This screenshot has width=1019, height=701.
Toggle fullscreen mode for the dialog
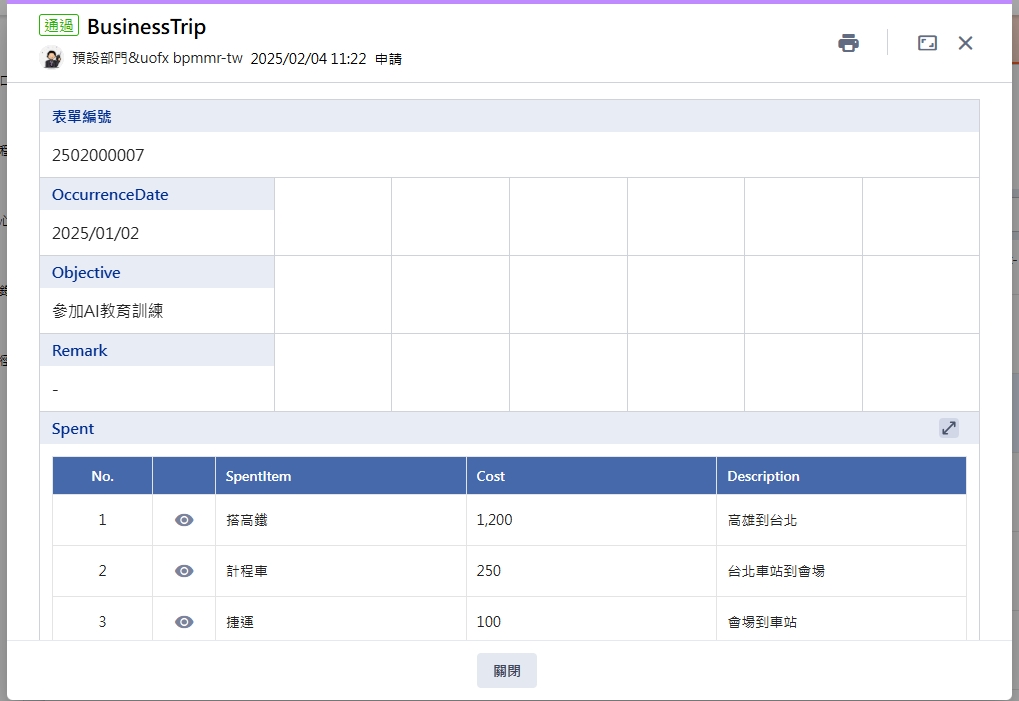pos(927,43)
